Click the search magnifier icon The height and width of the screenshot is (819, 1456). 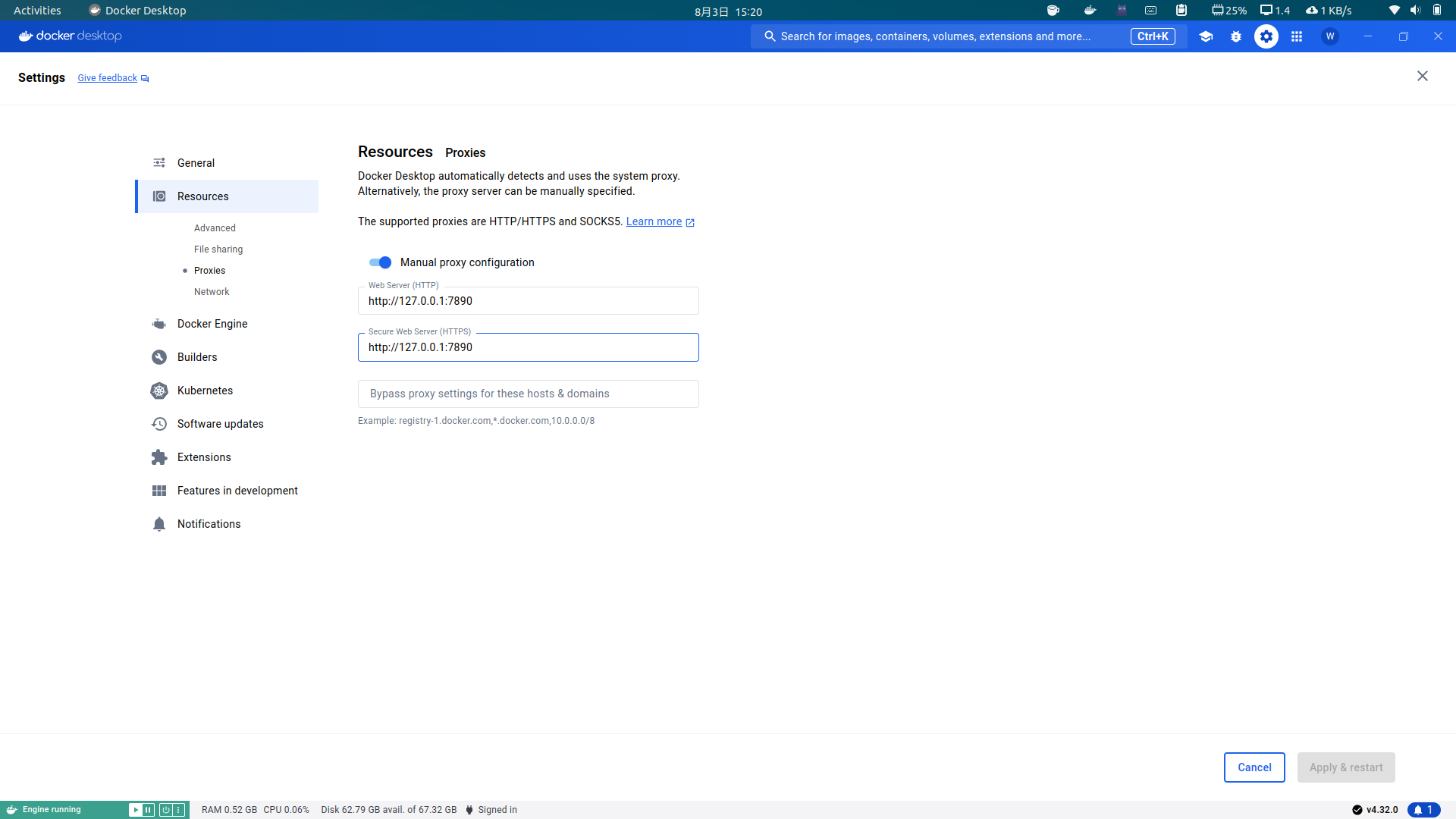(770, 36)
